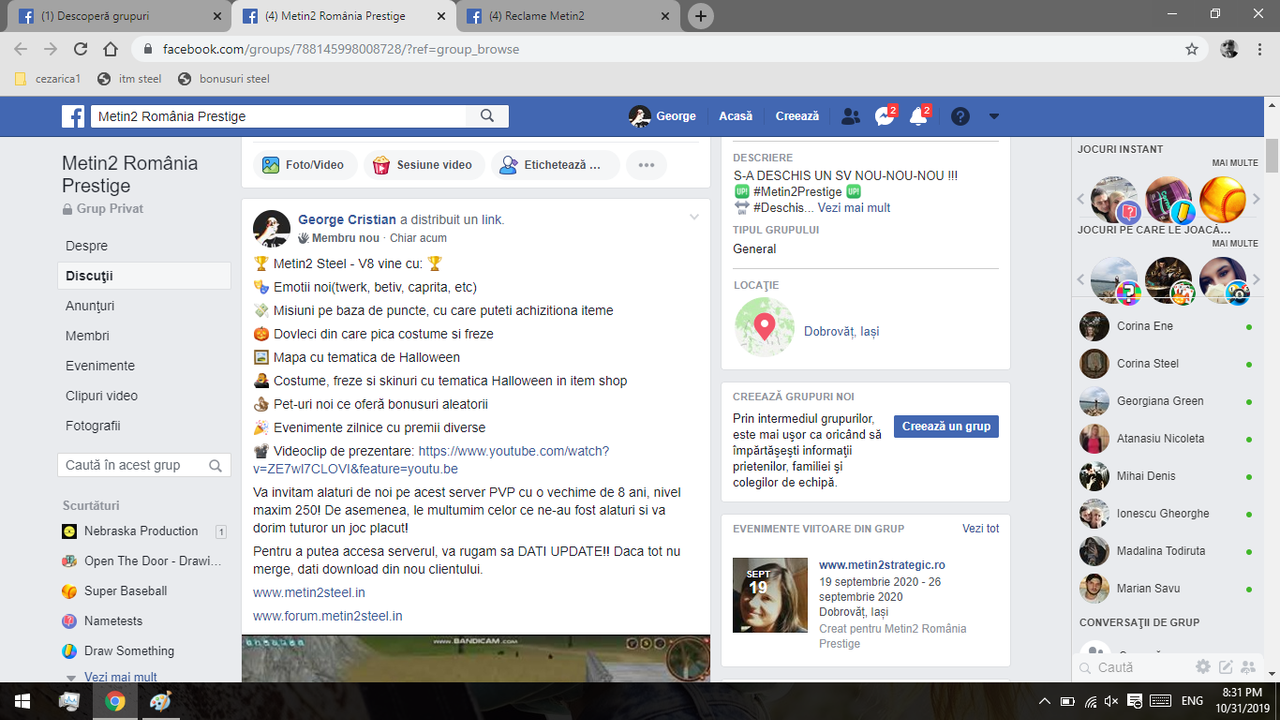The height and width of the screenshot is (720, 1280).
Task: Click the Facebook logo icon
Action: coord(73,116)
